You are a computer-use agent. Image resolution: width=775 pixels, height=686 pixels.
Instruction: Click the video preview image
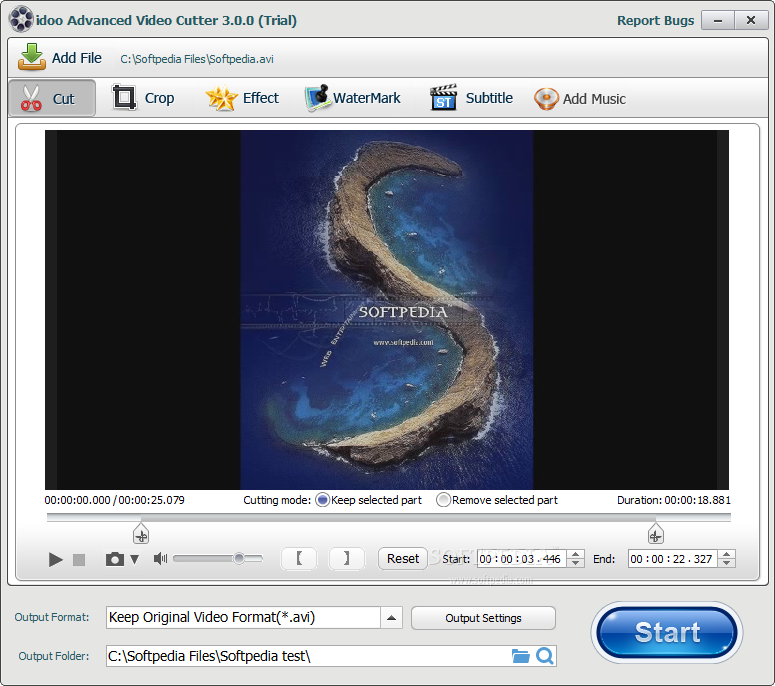(x=387, y=310)
